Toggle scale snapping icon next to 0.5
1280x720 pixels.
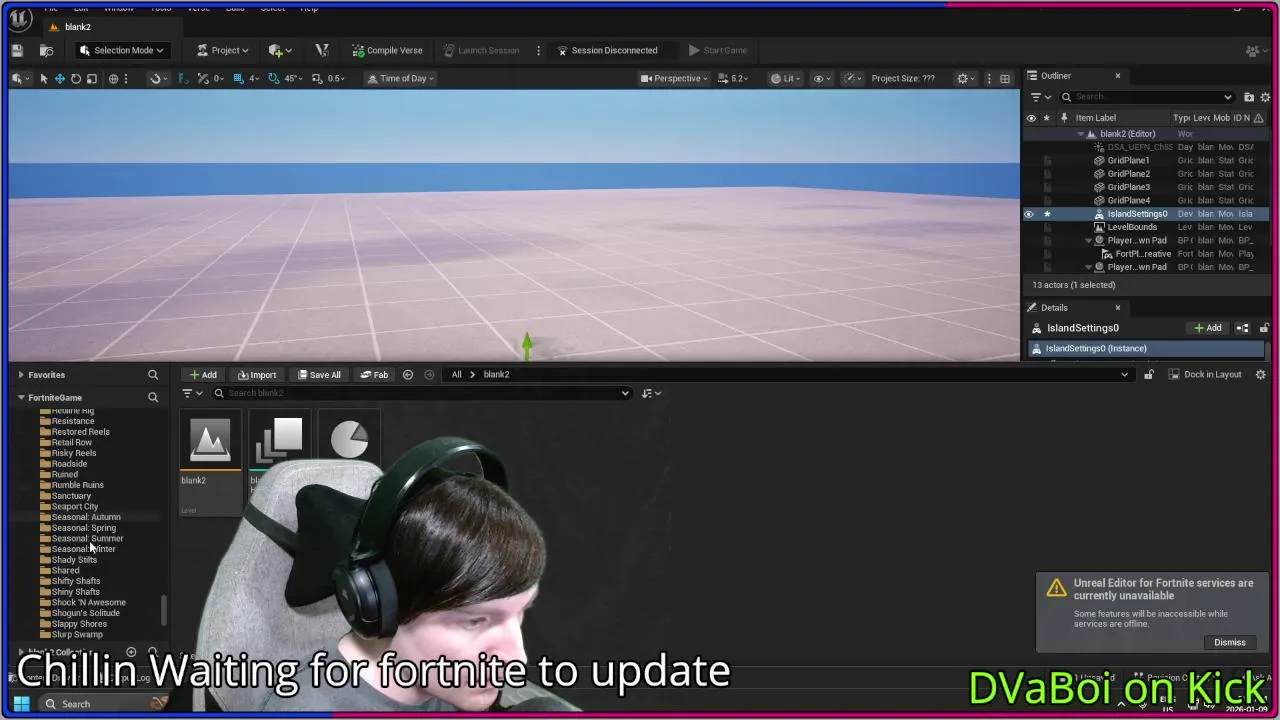(317, 78)
